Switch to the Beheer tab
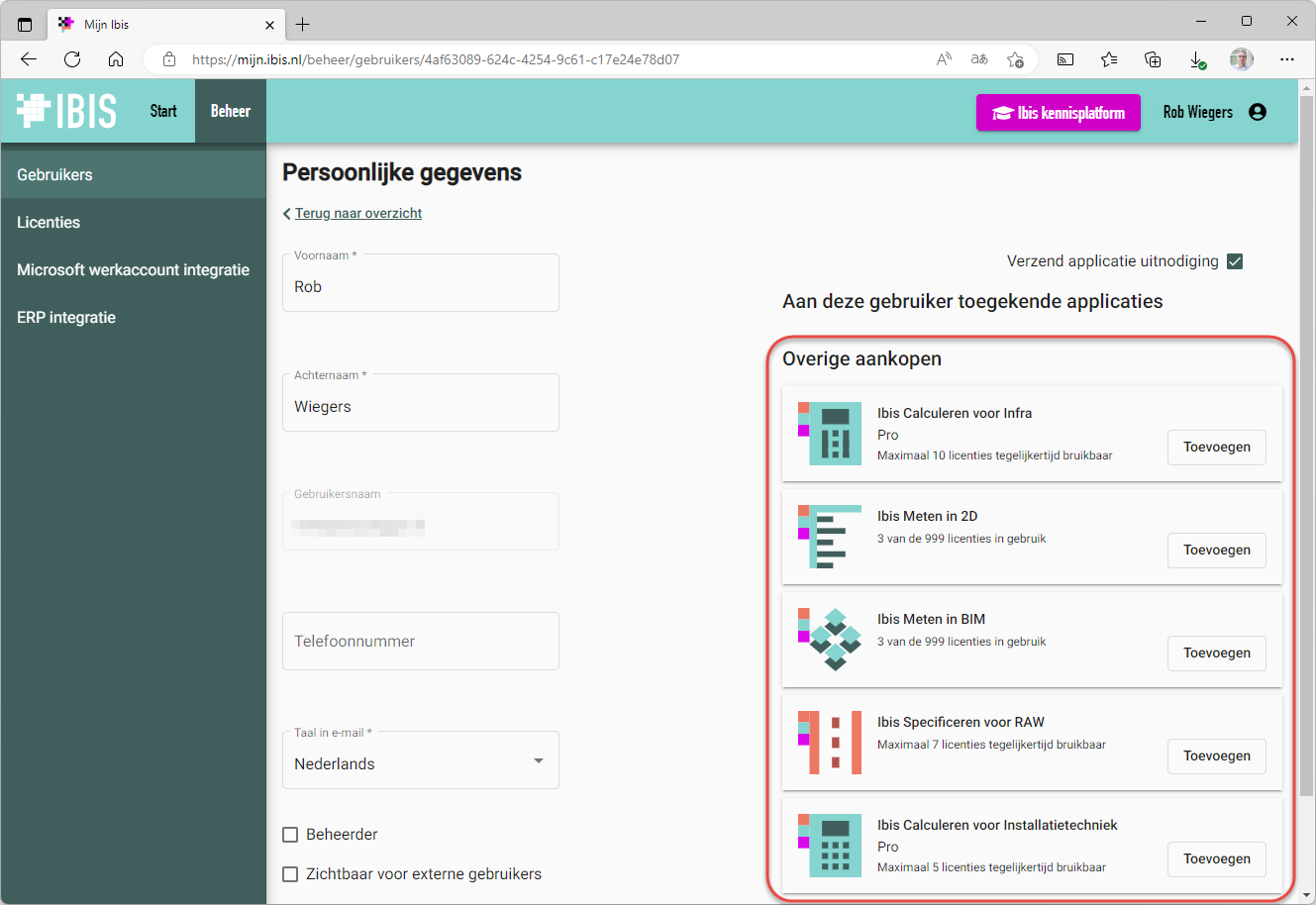 [x=231, y=111]
